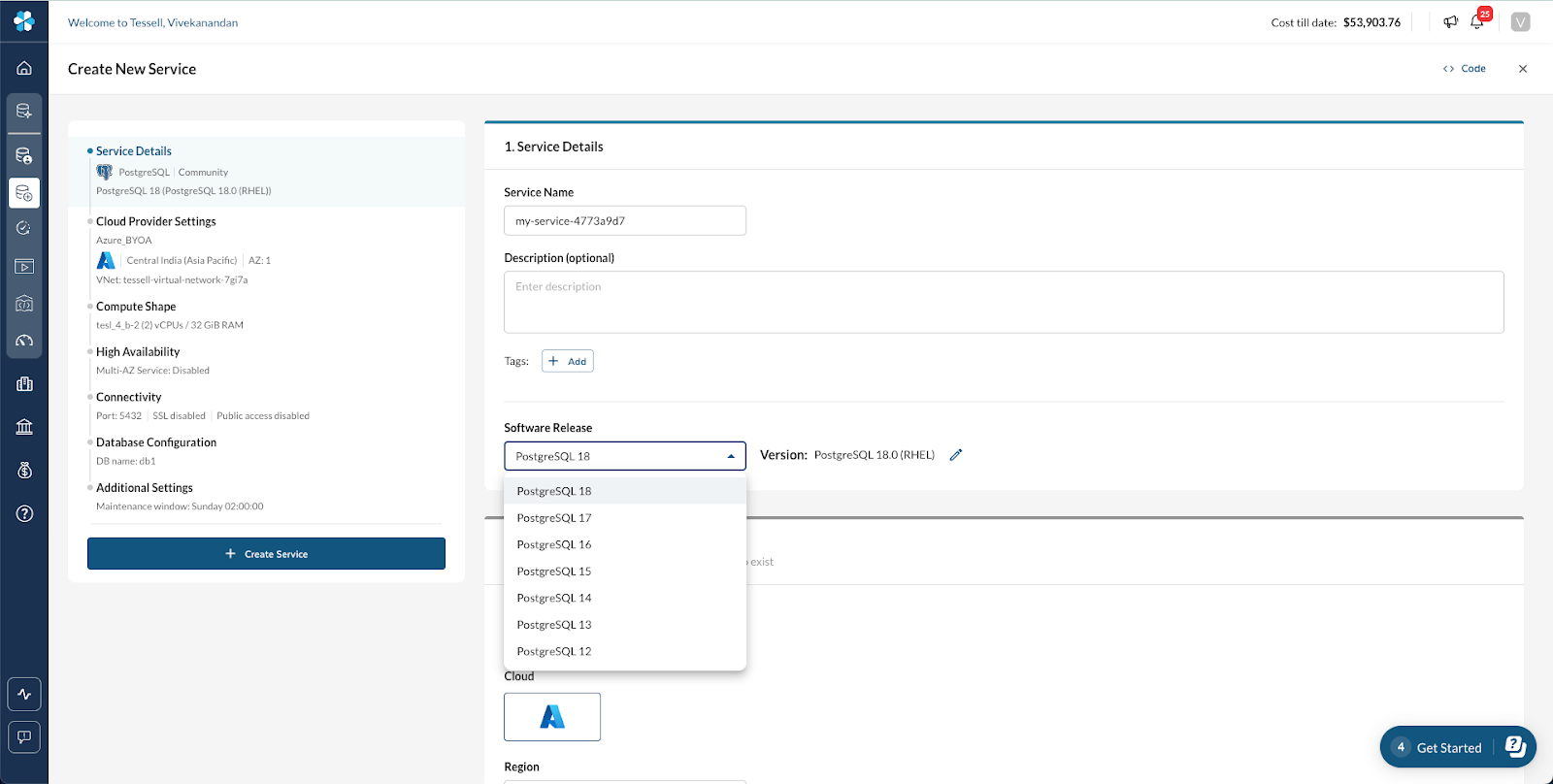Click 'VNet: tessell-virtual-network-7gi7a' text

click(x=172, y=279)
